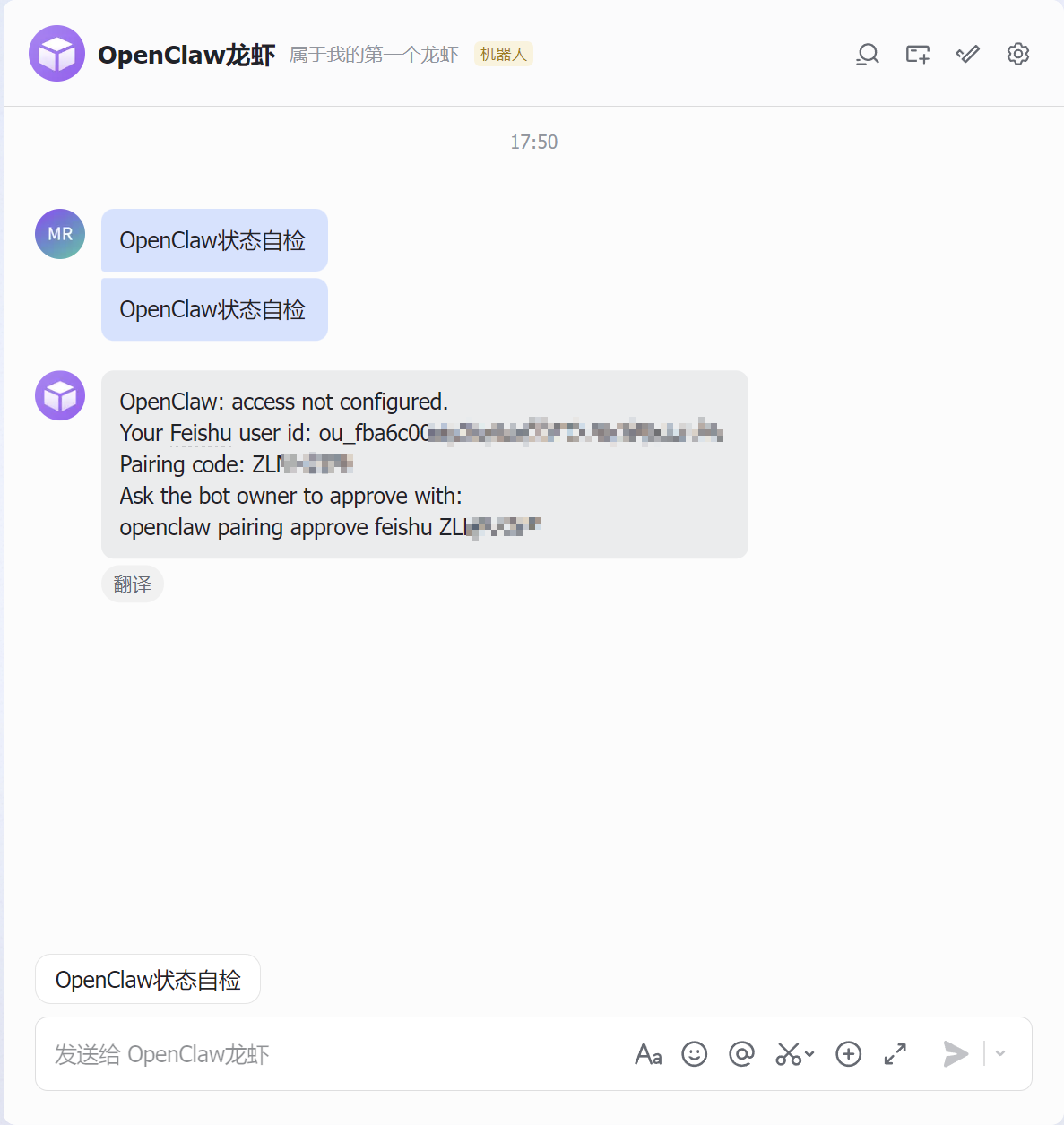1064x1125 pixels.
Task: Click the Feishu underlined link text
Action: pyautogui.click(x=201, y=433)
